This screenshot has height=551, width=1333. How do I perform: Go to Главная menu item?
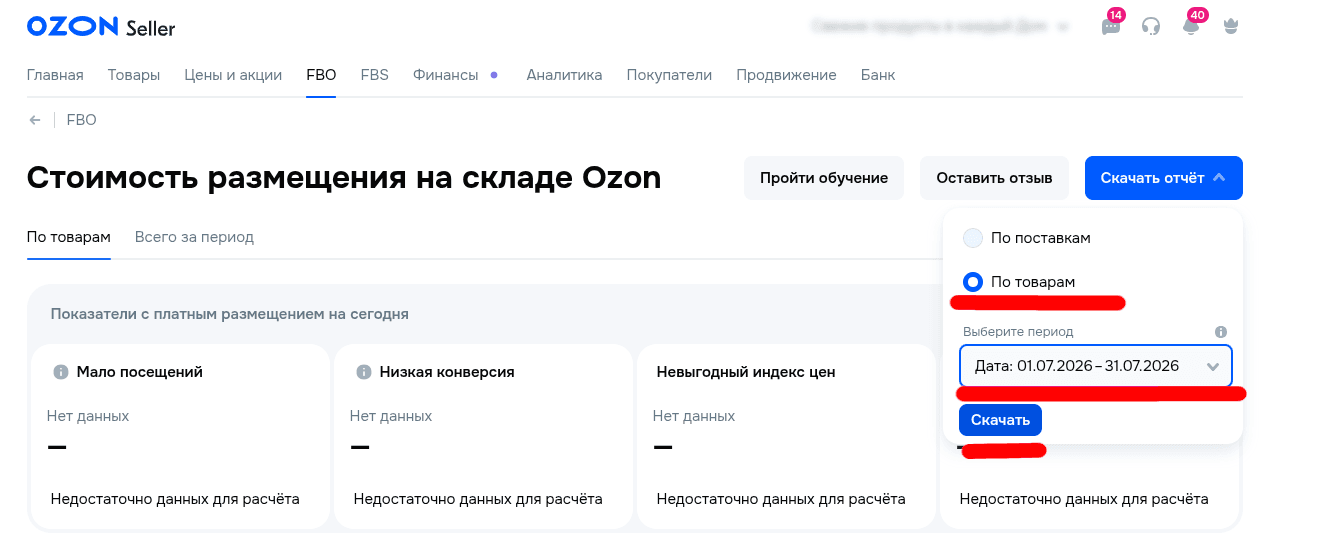tap(55, 75)
